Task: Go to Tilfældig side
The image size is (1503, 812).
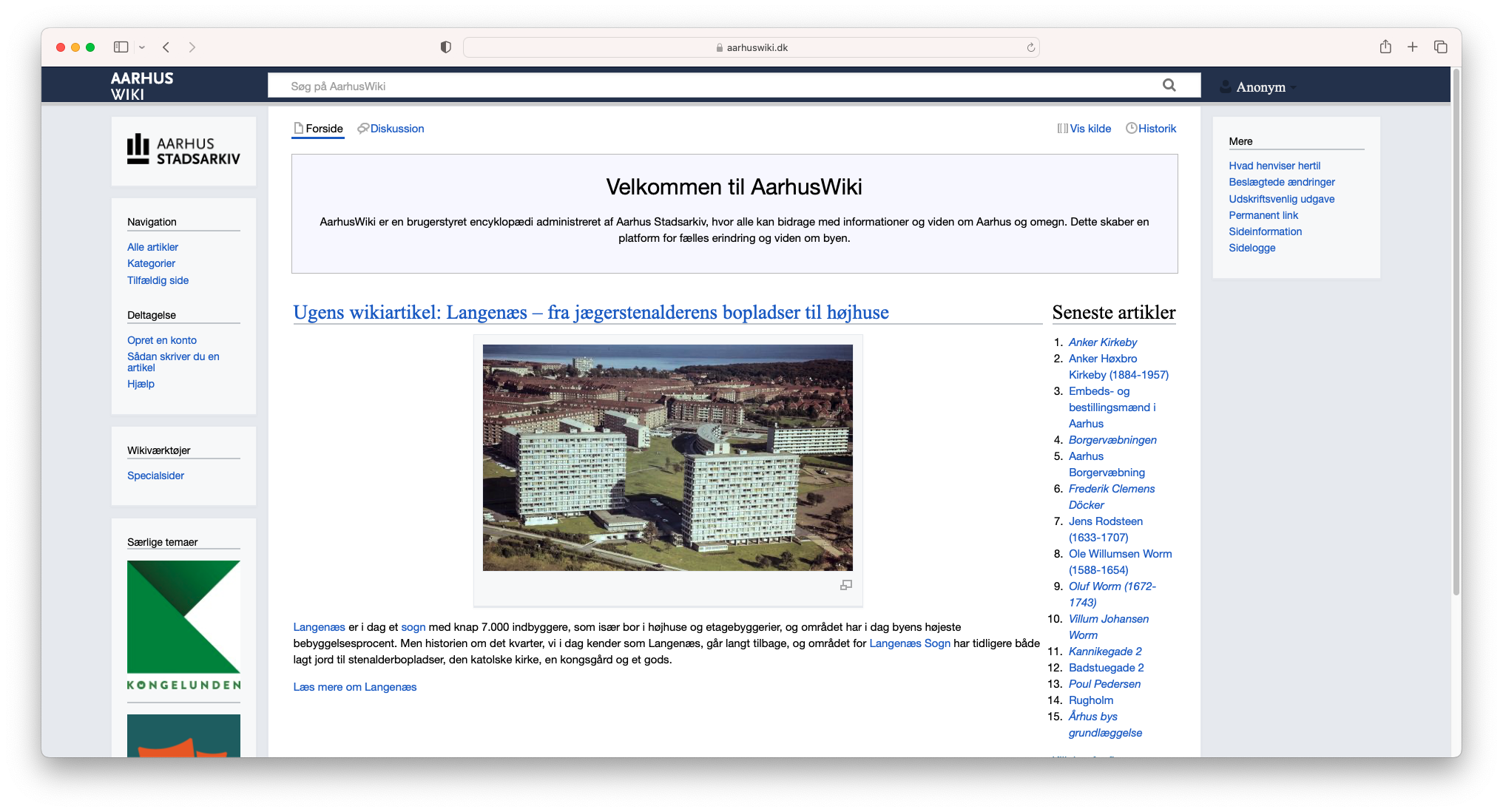Action: 158,280
